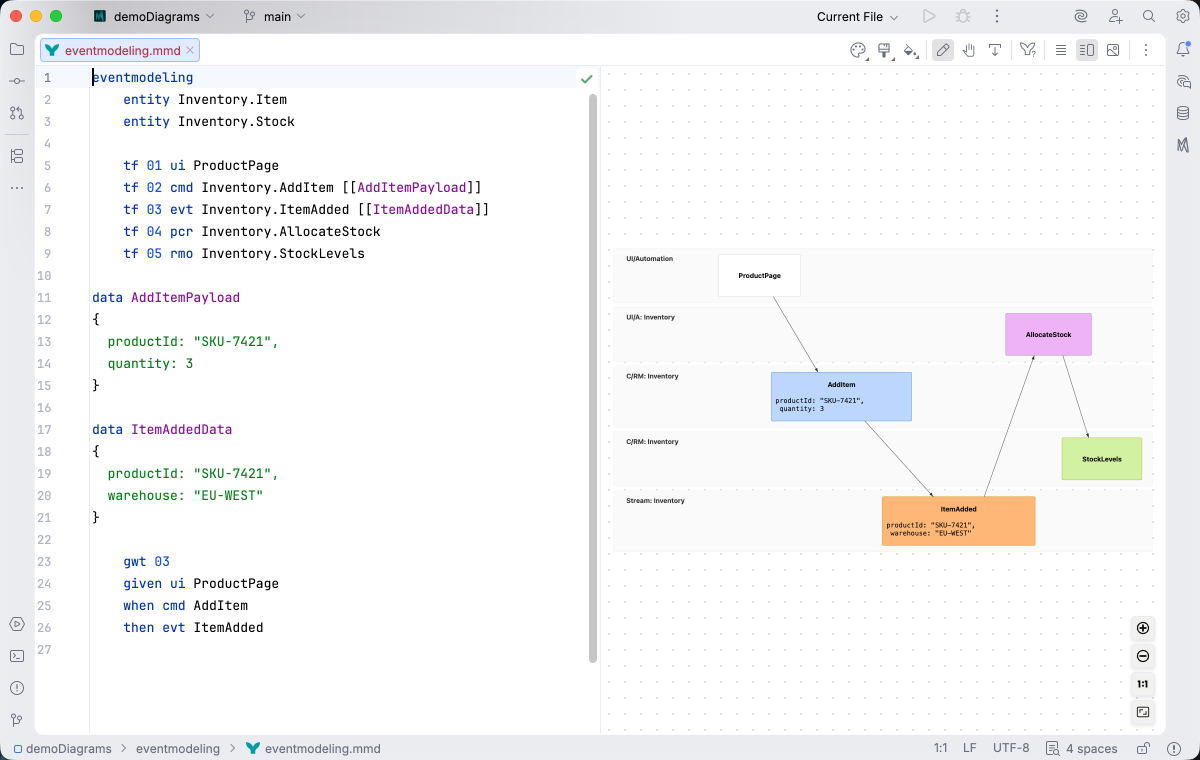Viewport: 1200px width, 760px height.
Task: Open the diagram theme palette menu
Action: 858,50
